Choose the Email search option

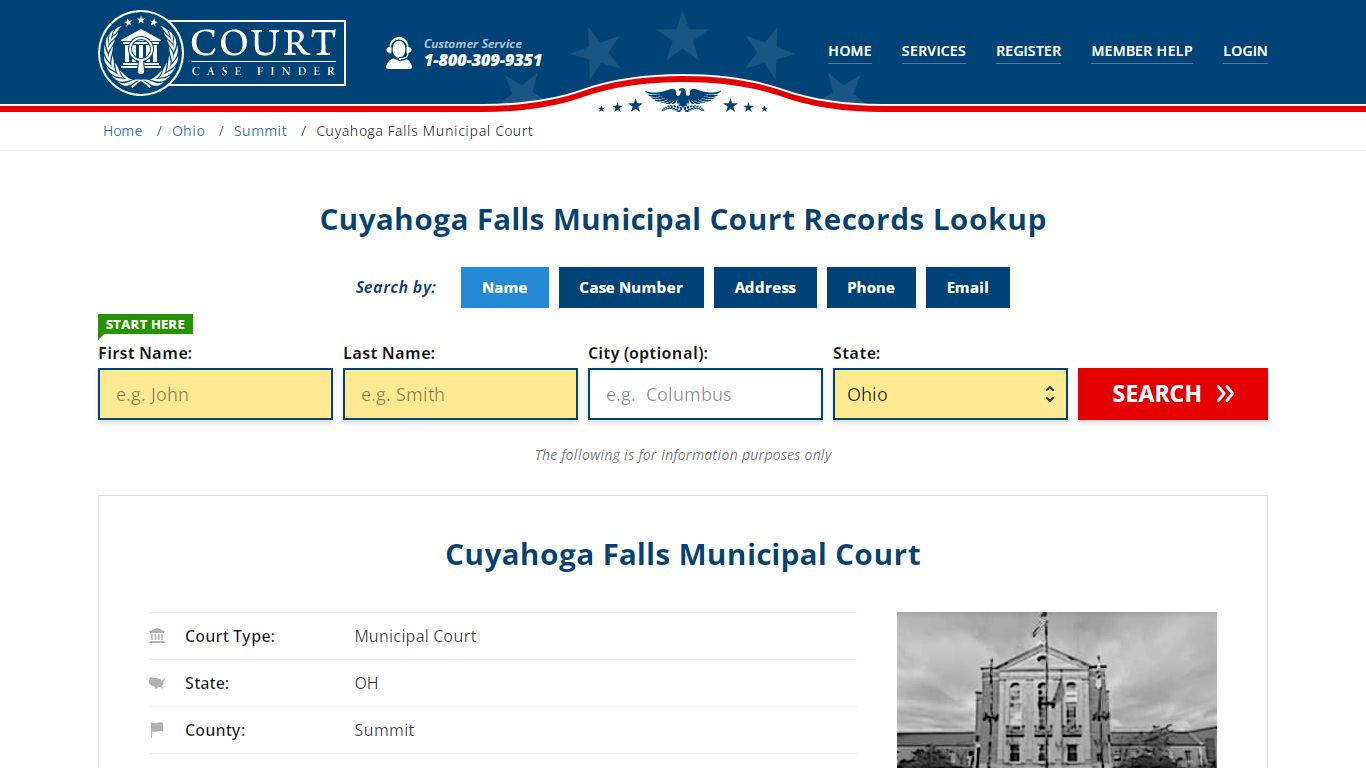coord(967,287)
